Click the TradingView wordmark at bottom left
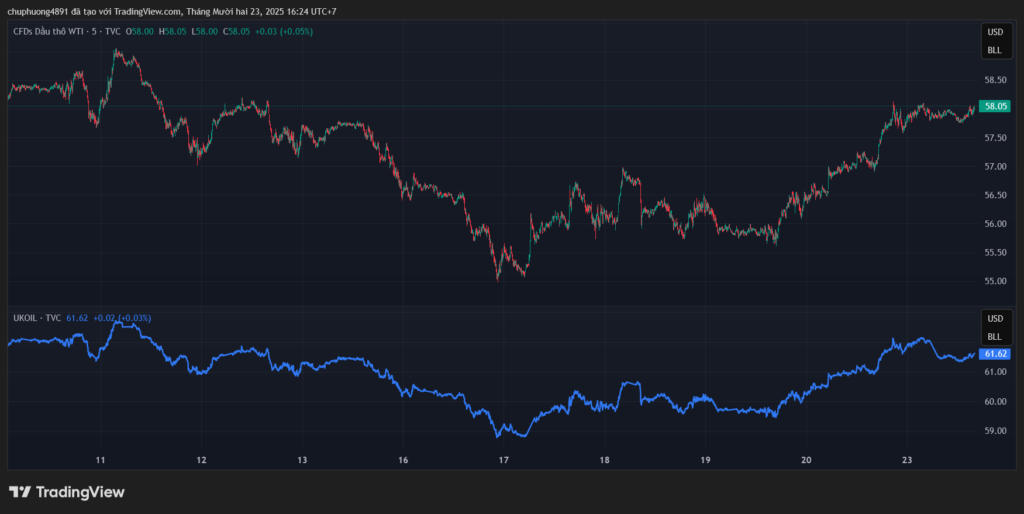The height and width of the screenshot is (514, 1024). 80,492
